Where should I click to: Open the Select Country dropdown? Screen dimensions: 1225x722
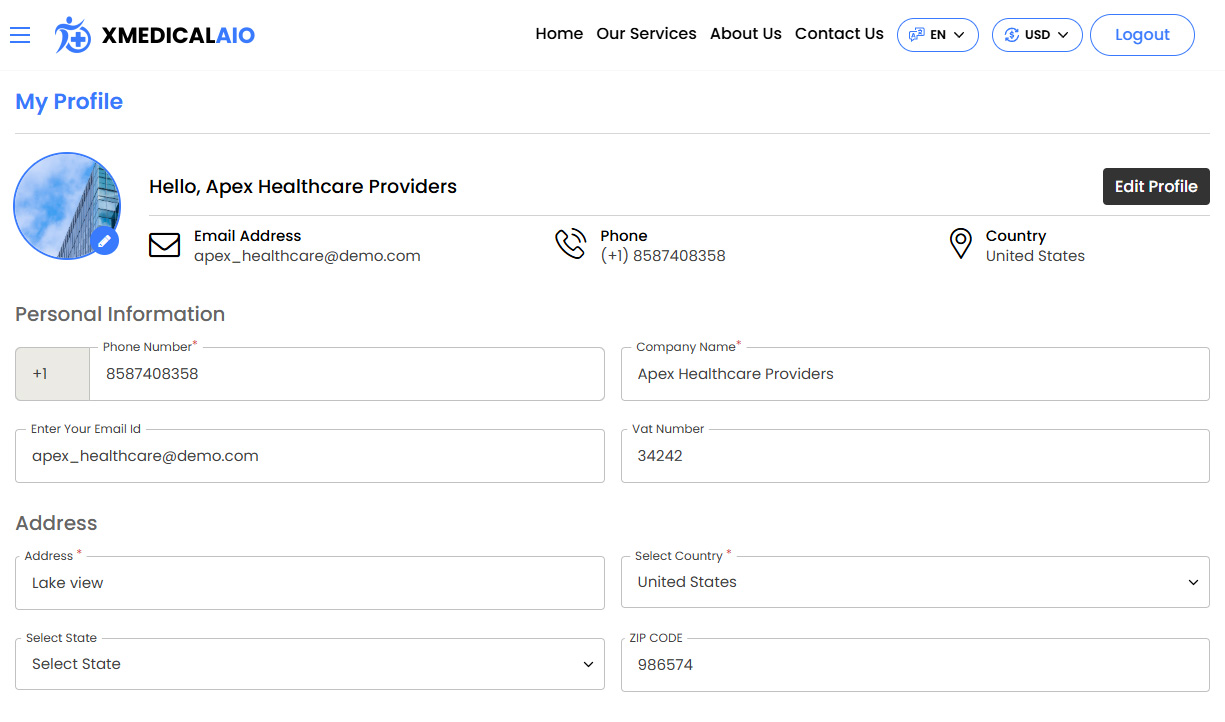914,582
